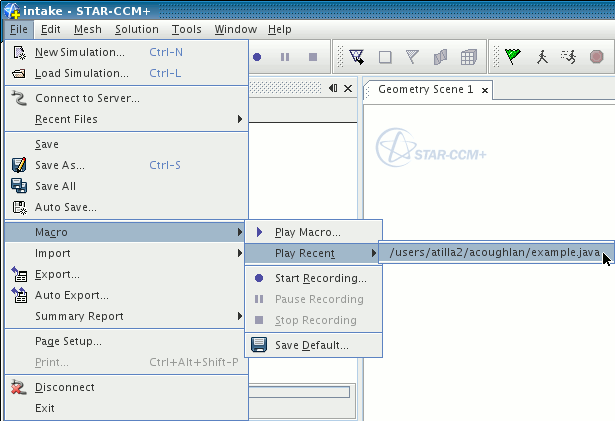The height and width of the screenshot is (421, 615).
Task: Select Start Recording in Macro submenu
Action: 313,278
